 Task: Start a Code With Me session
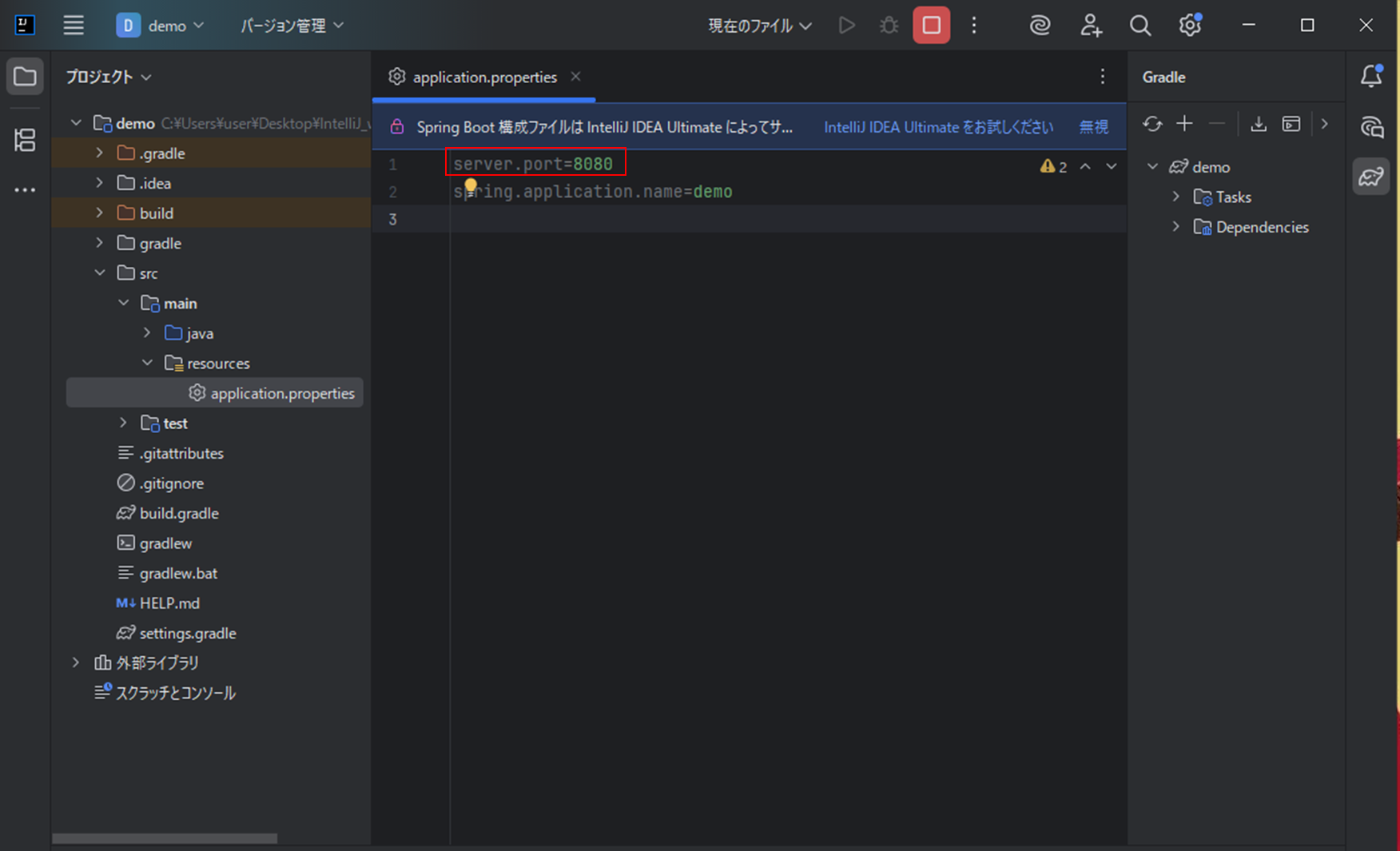click(x=1090, y=25)
